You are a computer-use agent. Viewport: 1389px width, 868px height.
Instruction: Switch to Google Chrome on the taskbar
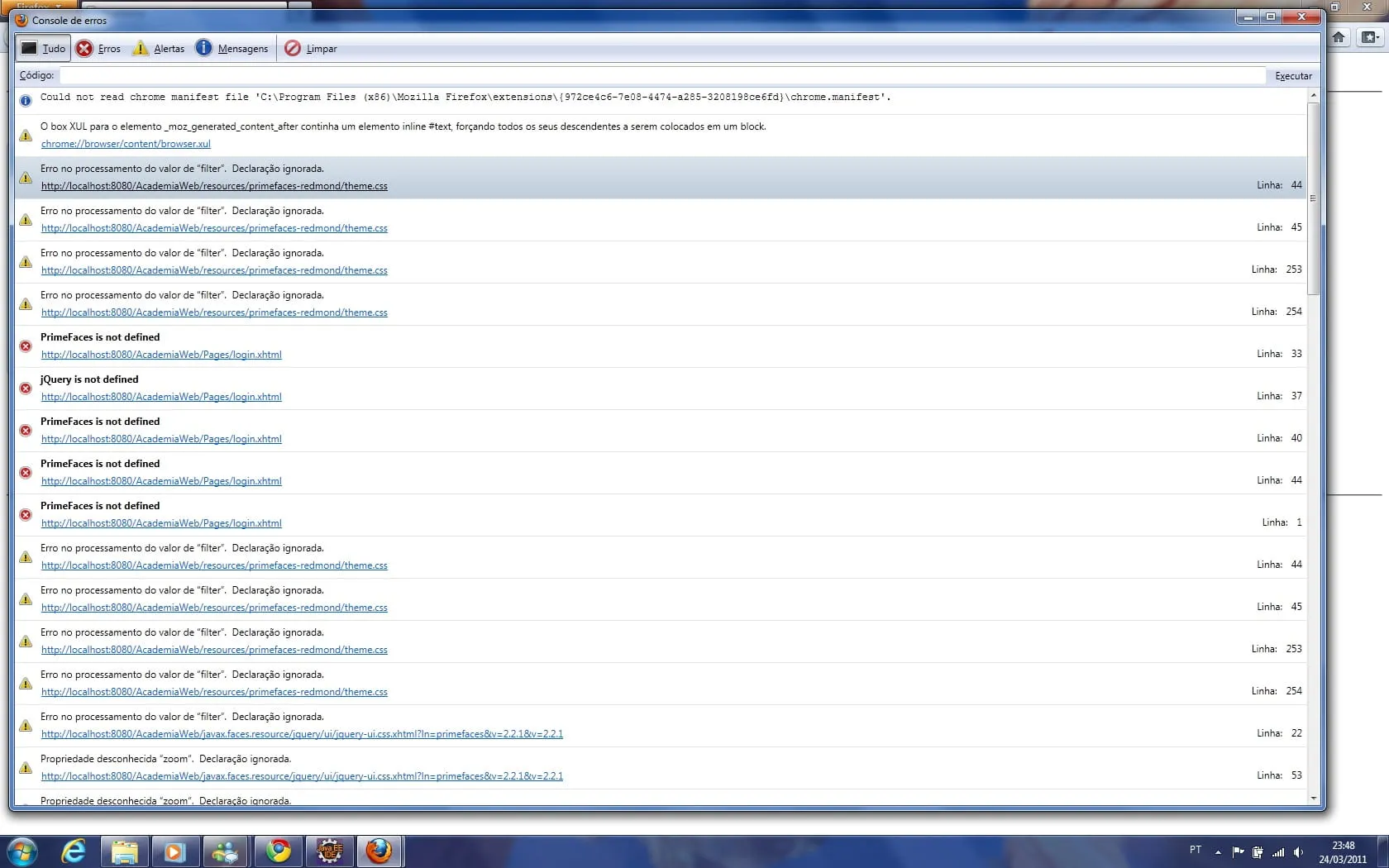click(279, 851)
